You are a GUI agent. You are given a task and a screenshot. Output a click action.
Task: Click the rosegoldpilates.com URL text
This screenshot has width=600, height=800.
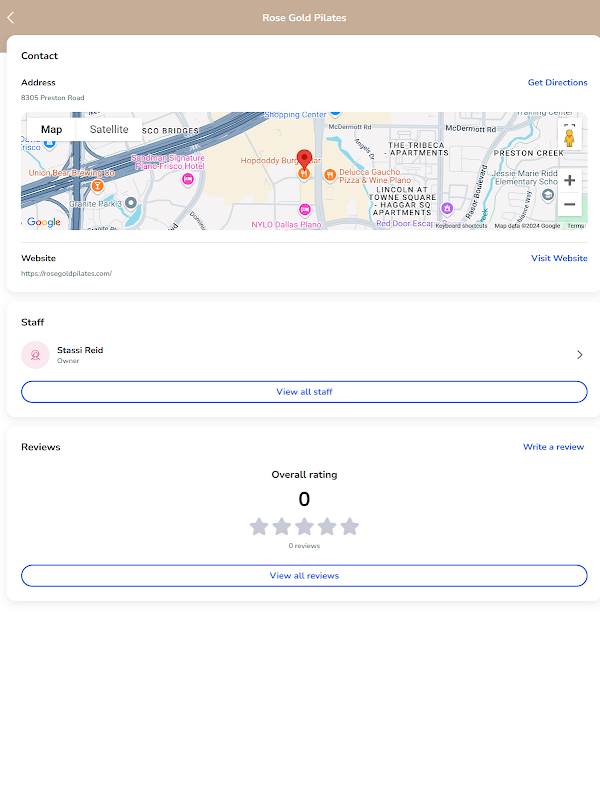[66, 273]
